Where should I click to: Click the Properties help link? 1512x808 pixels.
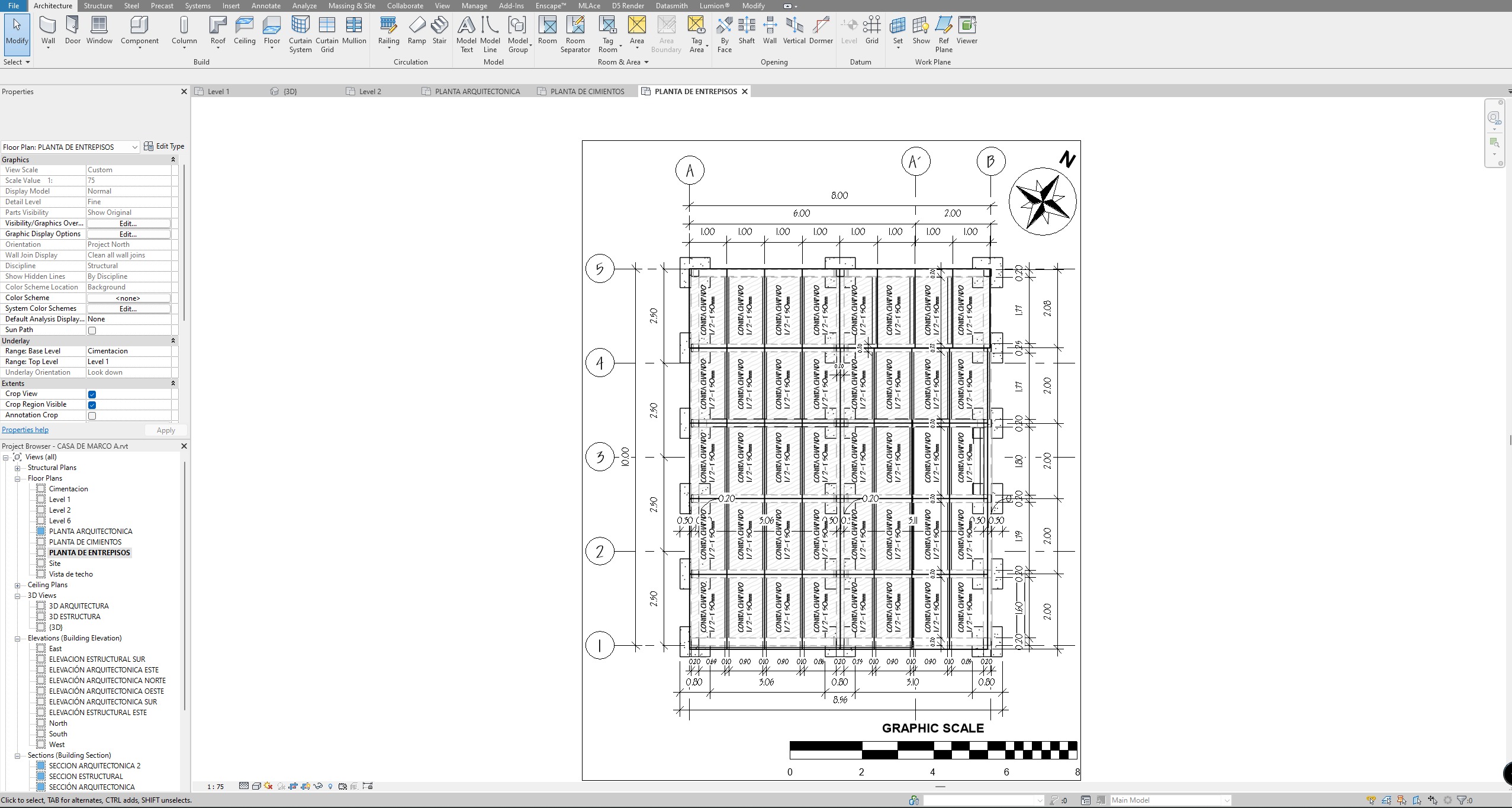click(x=25, y=430)
